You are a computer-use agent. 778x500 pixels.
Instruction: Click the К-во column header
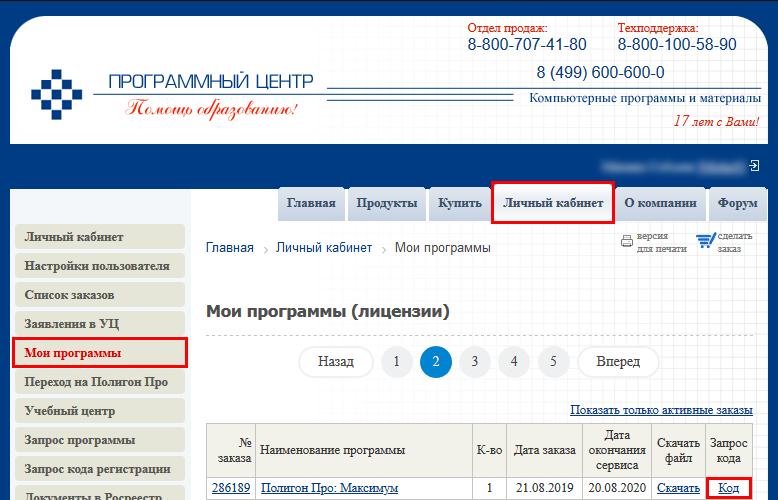click(x=489, y=450)
